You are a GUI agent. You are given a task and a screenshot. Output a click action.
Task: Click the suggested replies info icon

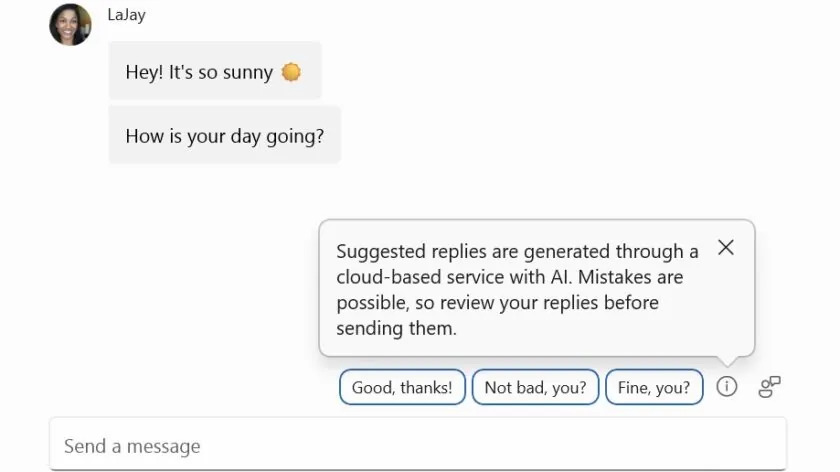(x=727, y=387)
